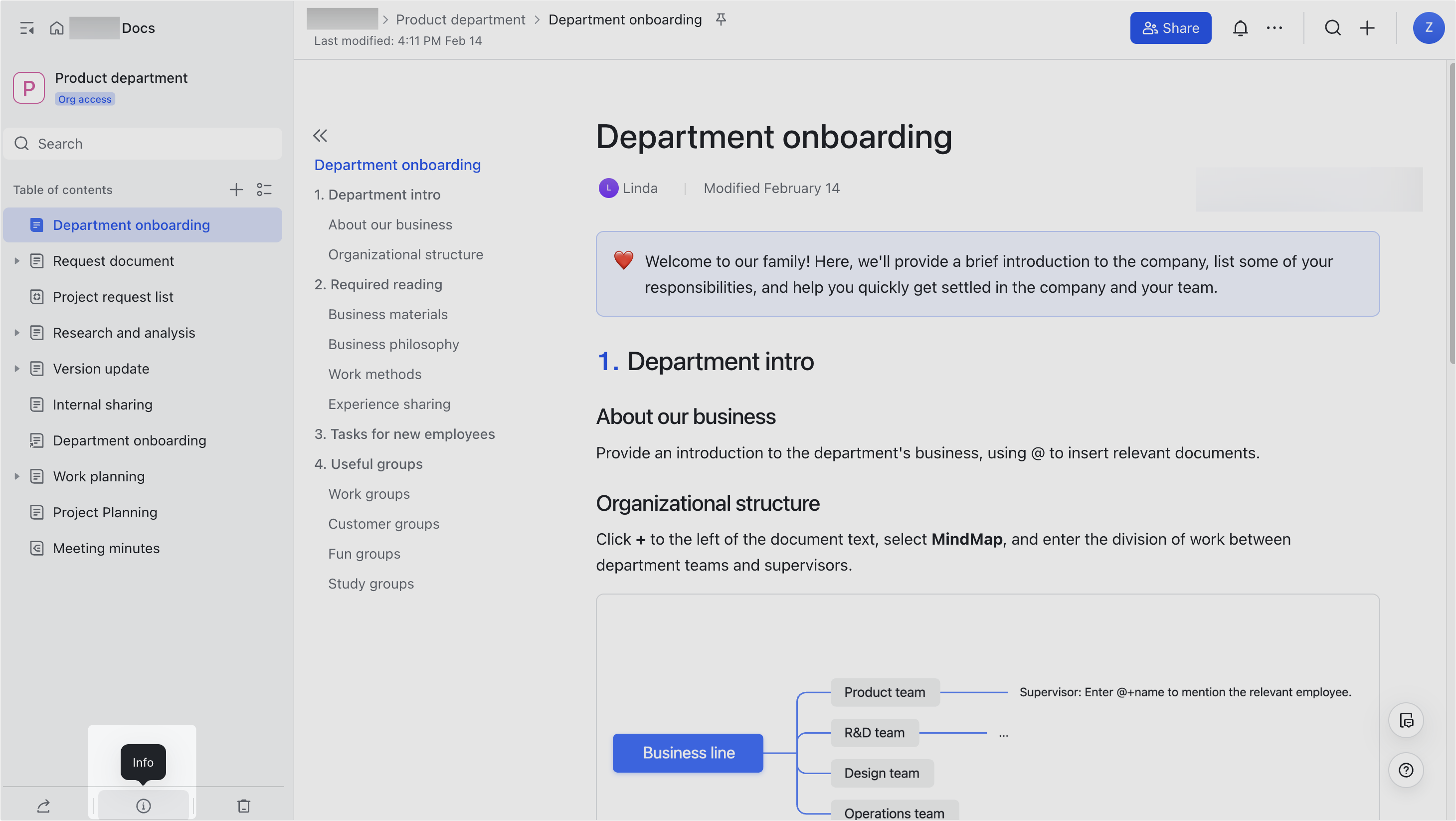
Task: Click Product department breadcrumb link
Action: pos(460,20)
